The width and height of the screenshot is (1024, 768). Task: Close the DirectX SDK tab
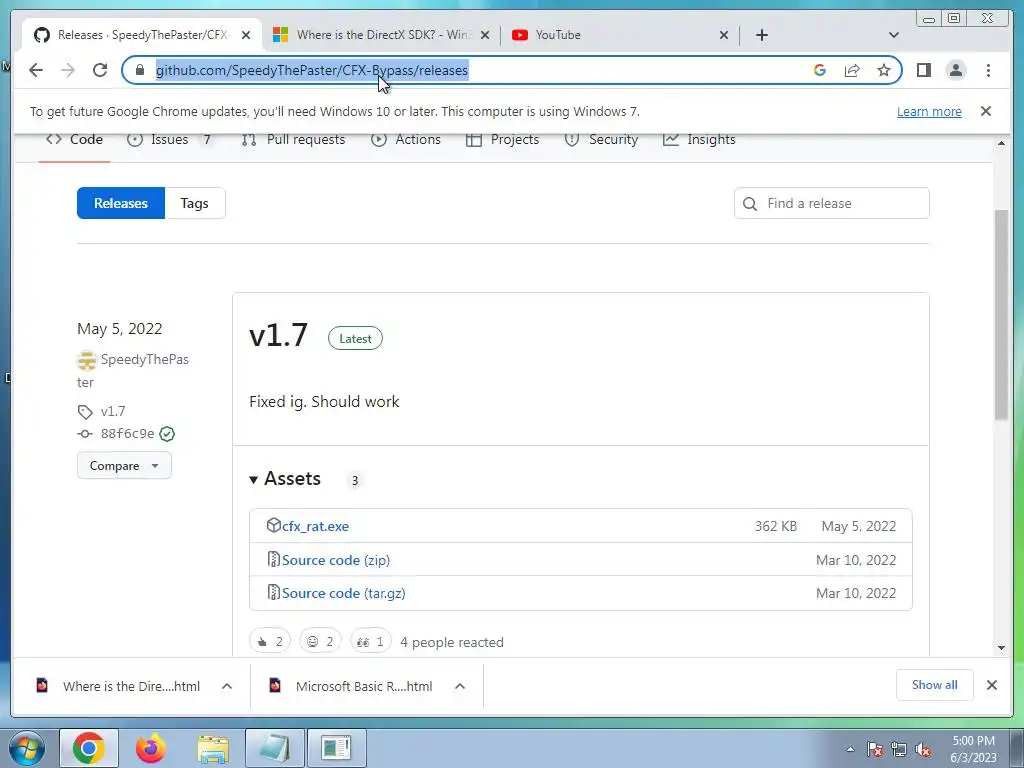point(485,35)
